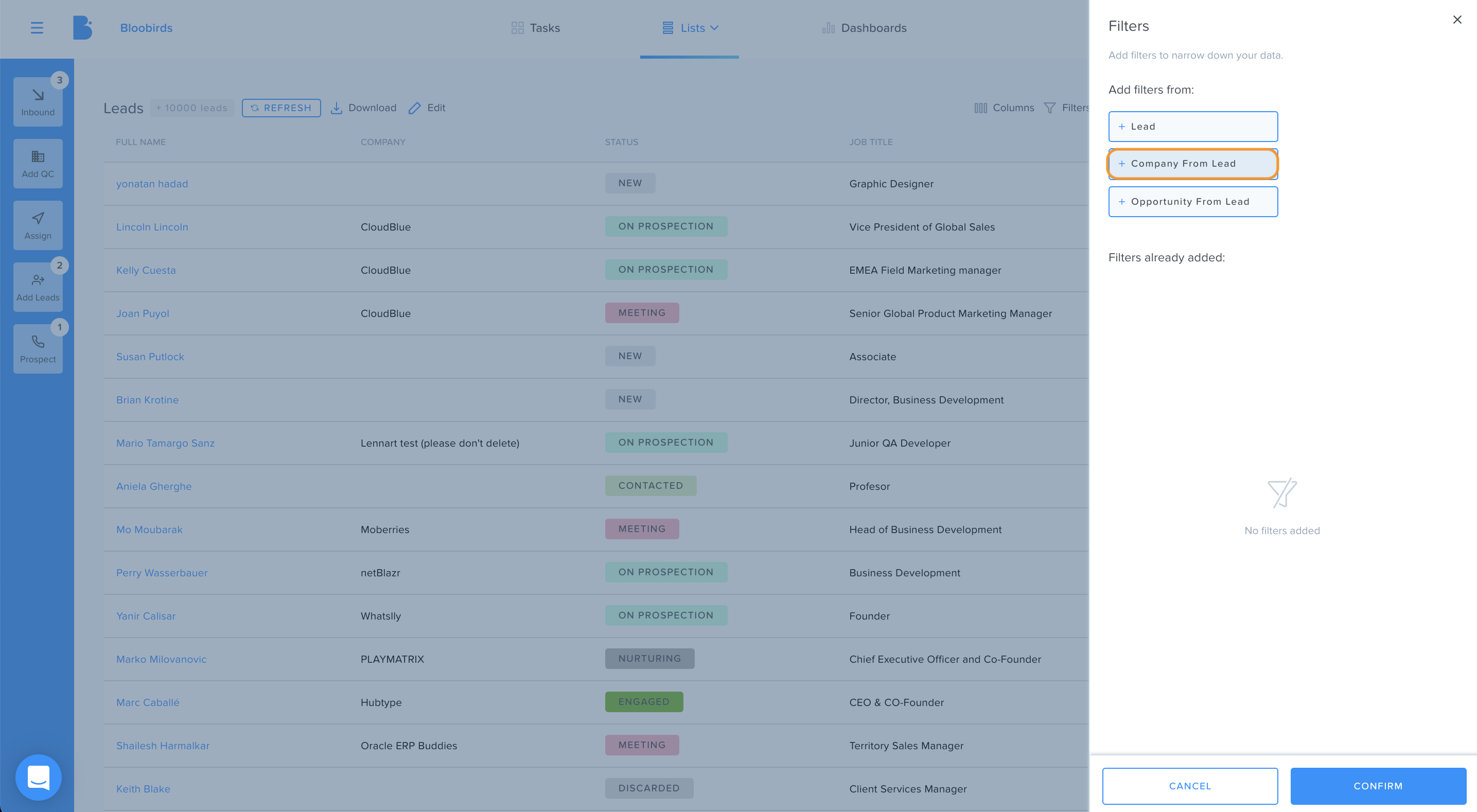Add filter from Company From Lead
1477x812 pixels.
[1192, 164]
